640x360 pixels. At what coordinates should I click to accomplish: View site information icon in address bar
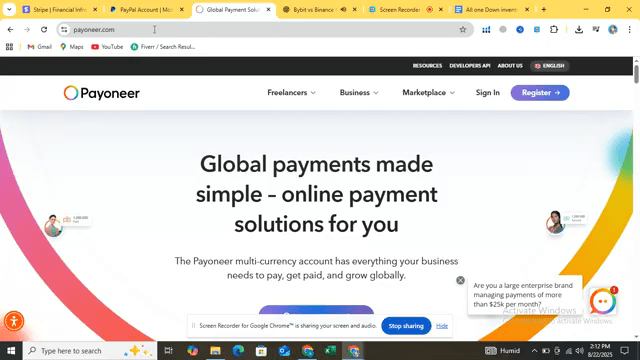pyautogui.click(x=64, y=29)
